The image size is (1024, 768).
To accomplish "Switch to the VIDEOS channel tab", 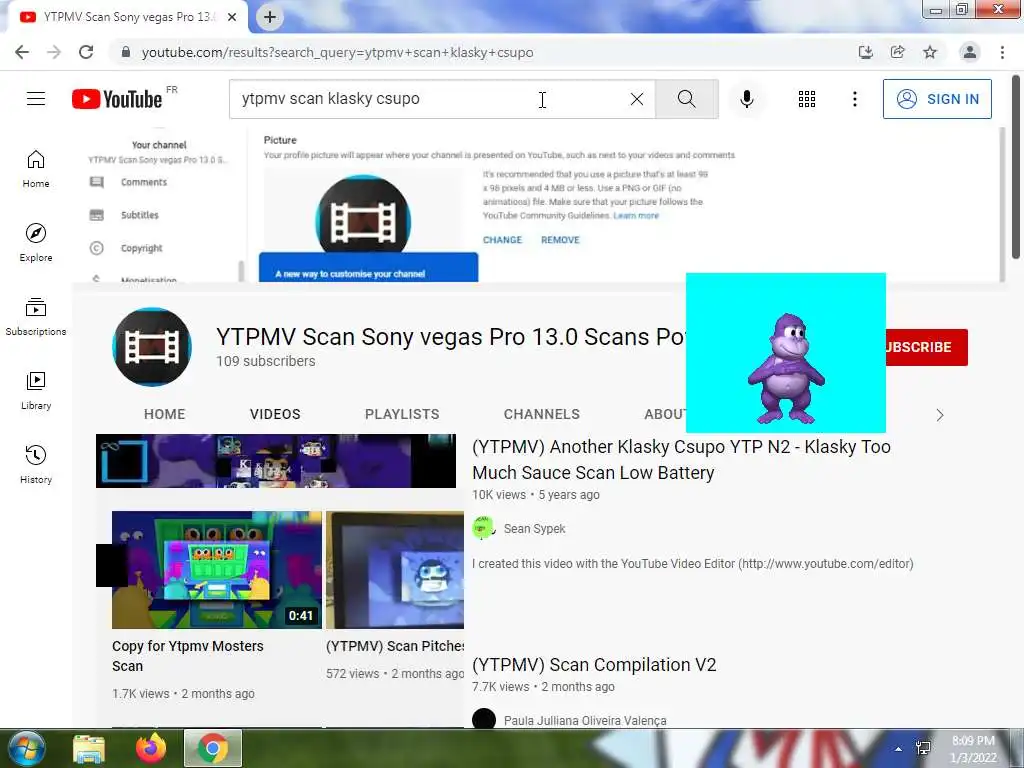I will pos(275,414).
